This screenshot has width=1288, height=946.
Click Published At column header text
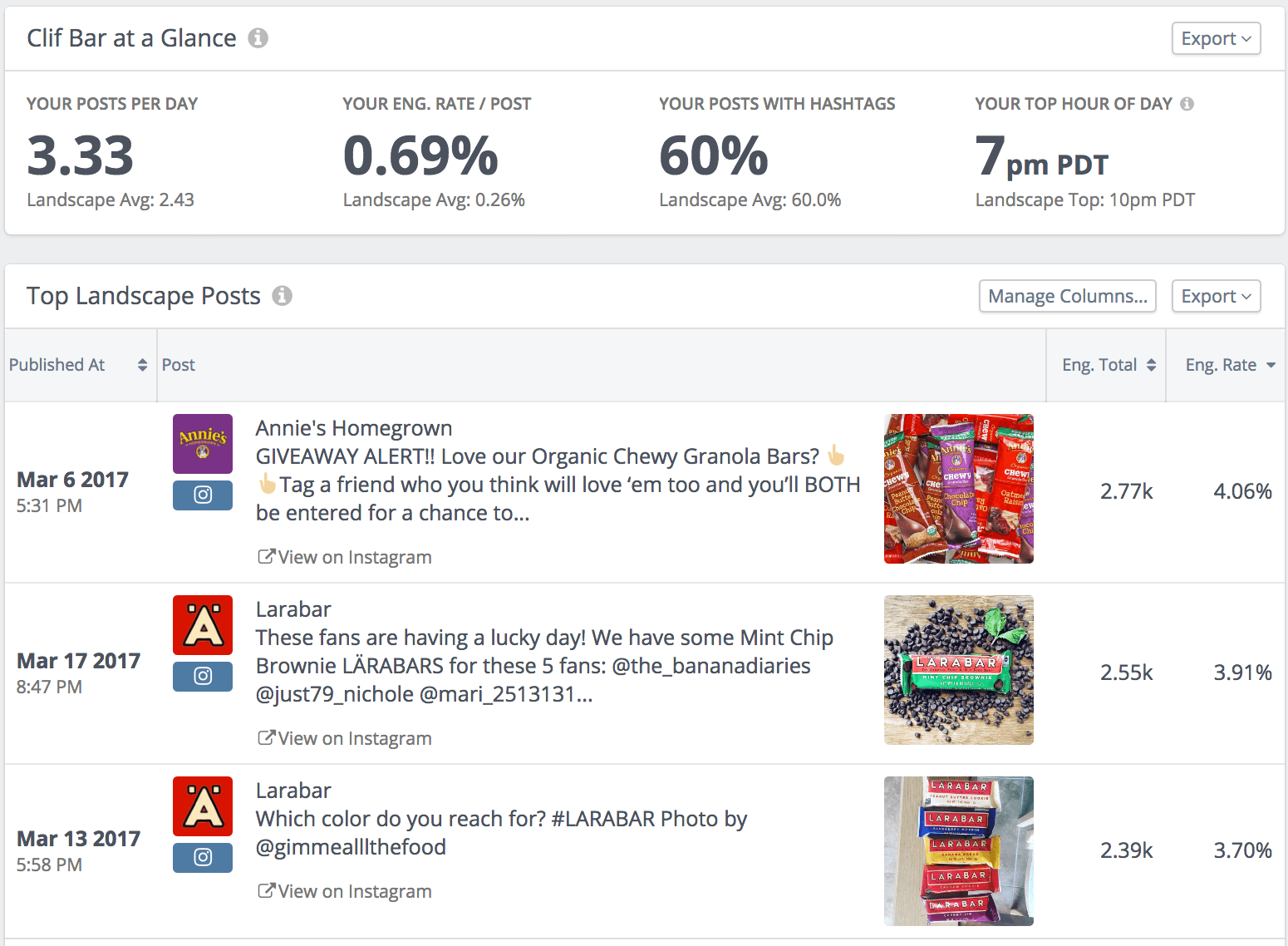(x=57, y=365)
